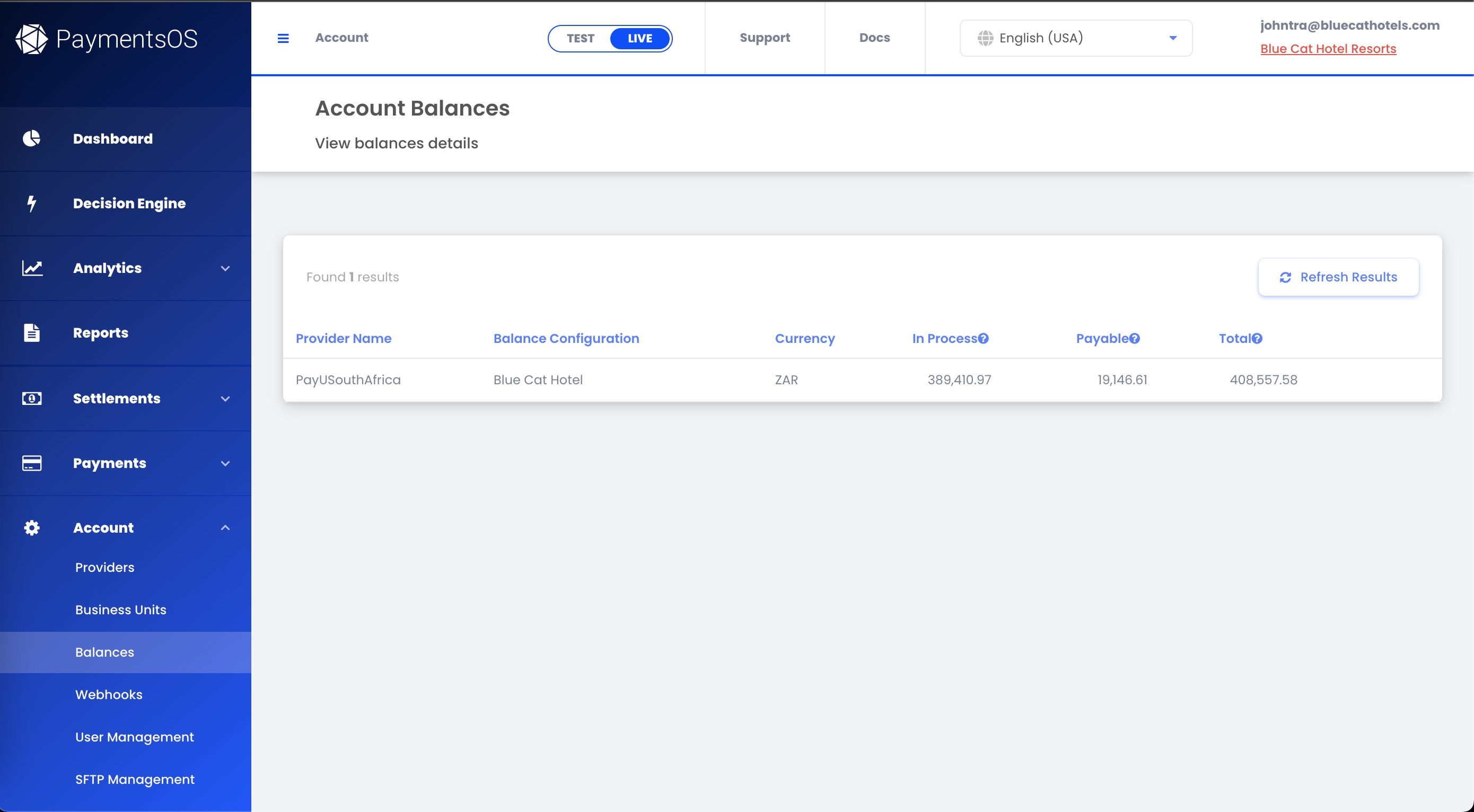Click the In Process column header

point(944,339)
